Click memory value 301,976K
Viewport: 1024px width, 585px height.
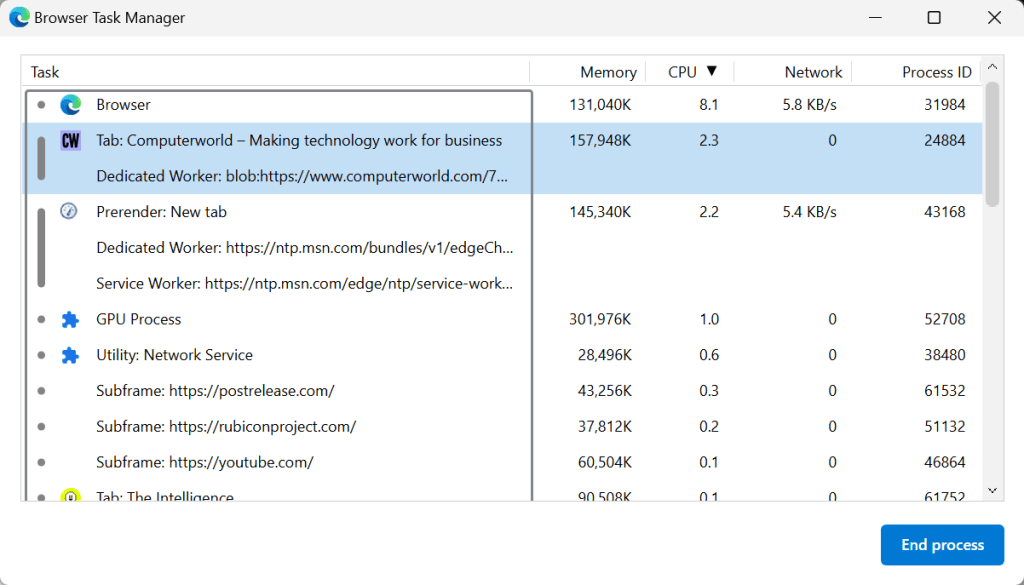coord(600,319)
